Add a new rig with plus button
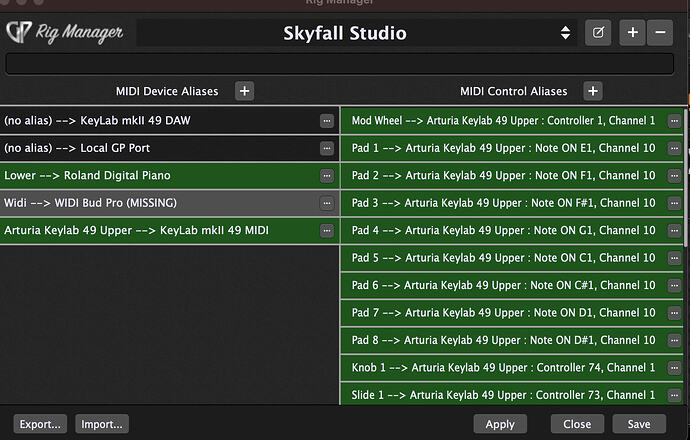The image size is (690, 440). tap(633, 33)
